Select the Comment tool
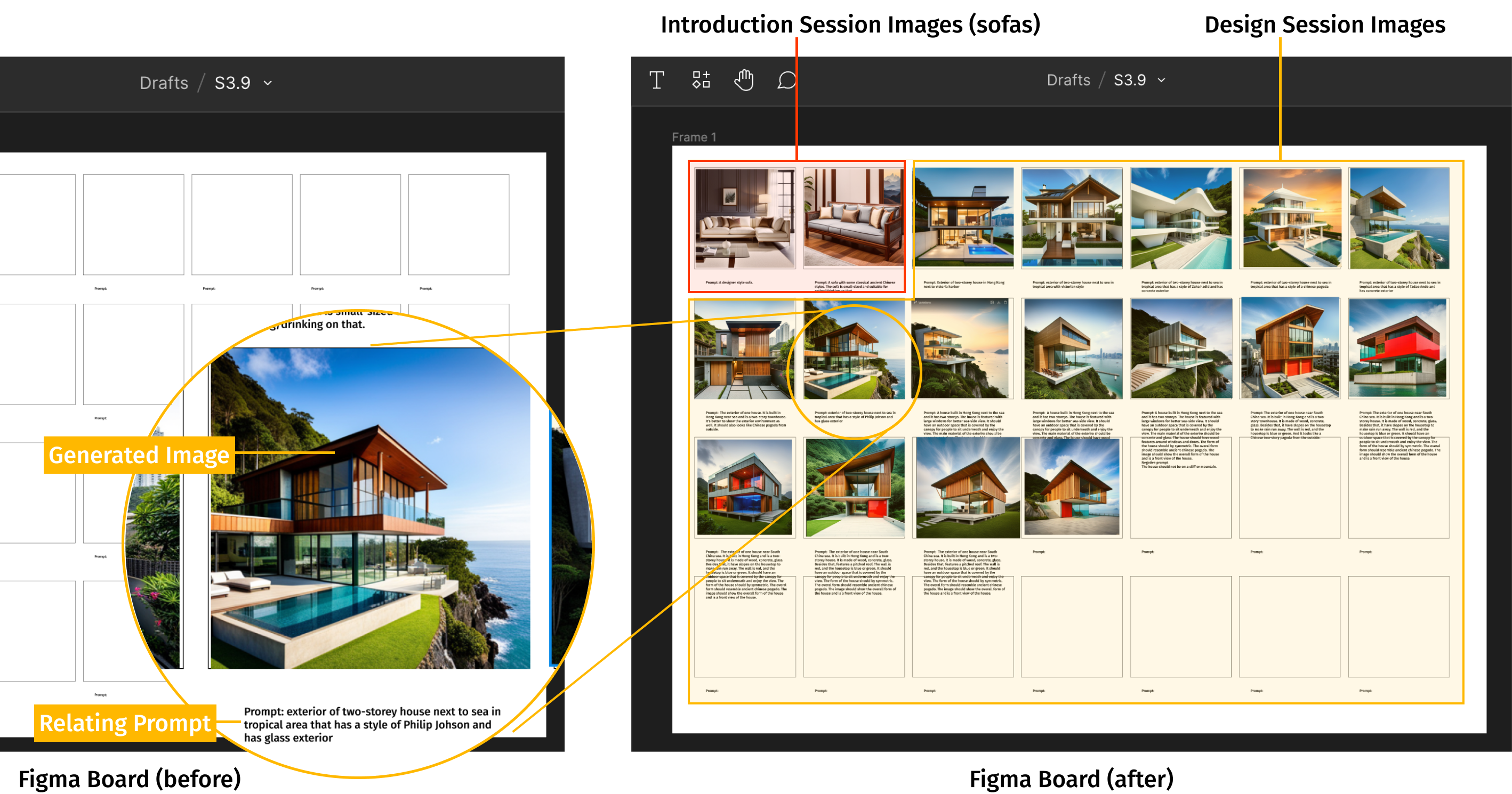This screenshot has width=1512, height=794. click(787, 80)
